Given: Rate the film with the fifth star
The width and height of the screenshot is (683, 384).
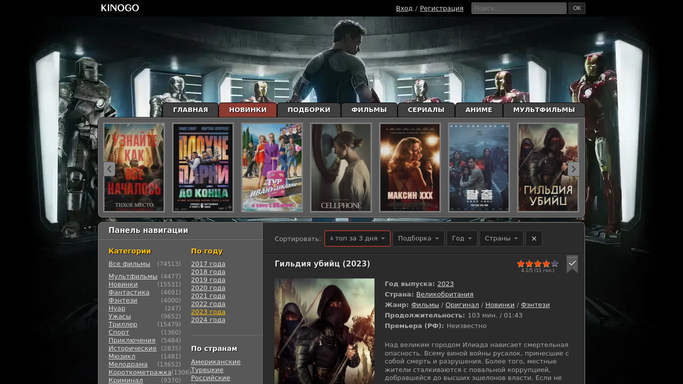Looking at the screenshot, I should pyautogui.click(x=555, y=264).
